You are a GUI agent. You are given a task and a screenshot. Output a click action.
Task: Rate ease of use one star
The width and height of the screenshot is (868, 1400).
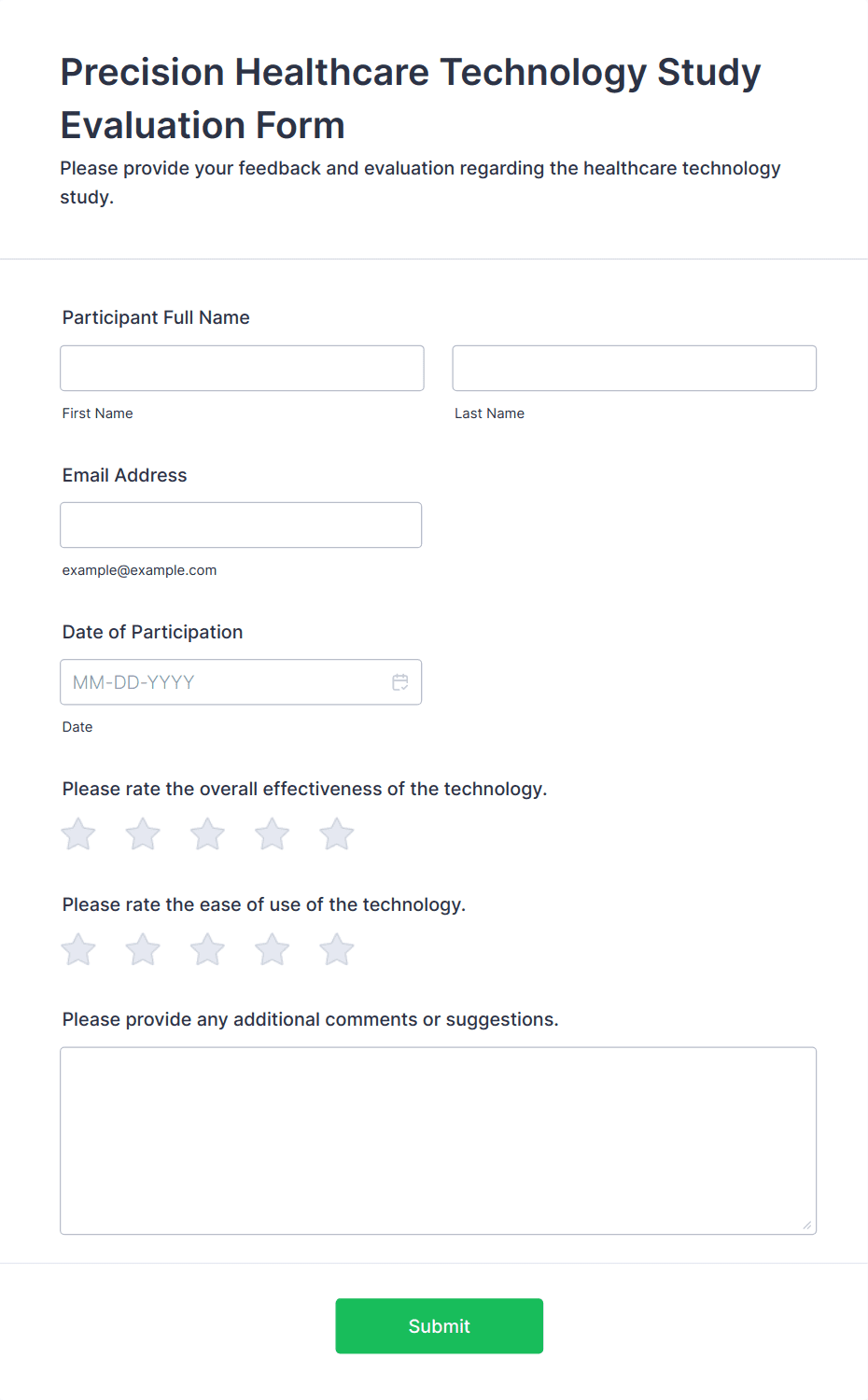(x=78, y=950)
